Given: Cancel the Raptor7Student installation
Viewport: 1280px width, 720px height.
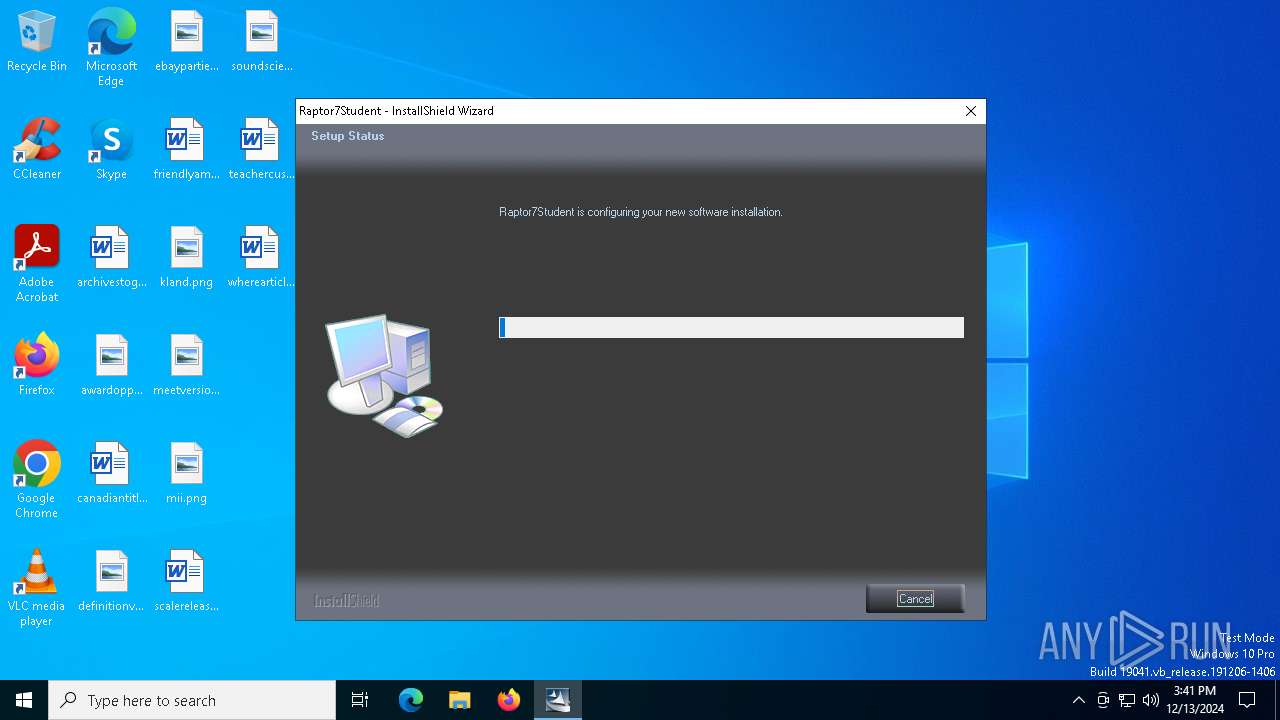Looking at the screenshot, I should [915, 598].
